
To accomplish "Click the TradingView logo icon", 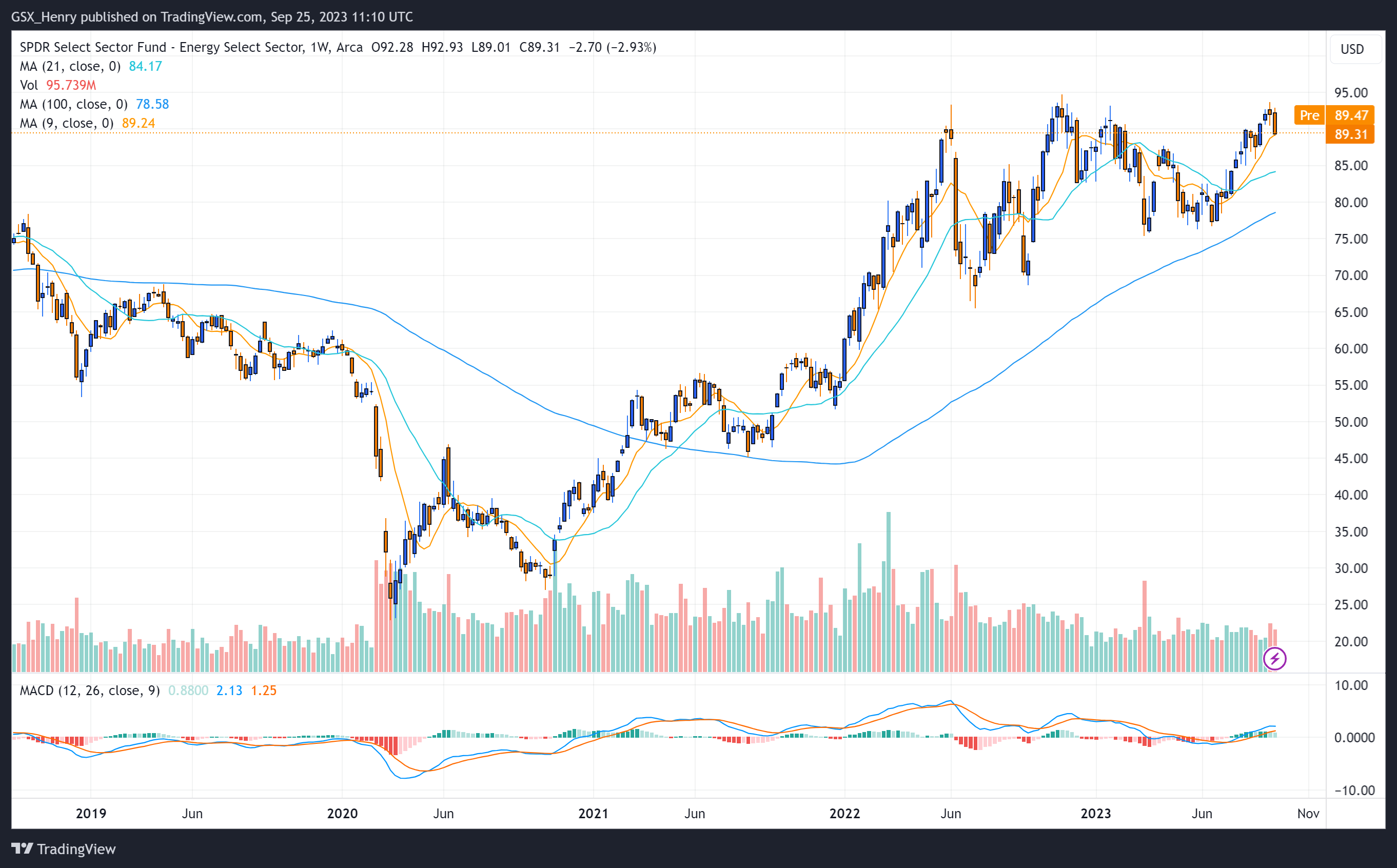I will (x=22, y=848).
